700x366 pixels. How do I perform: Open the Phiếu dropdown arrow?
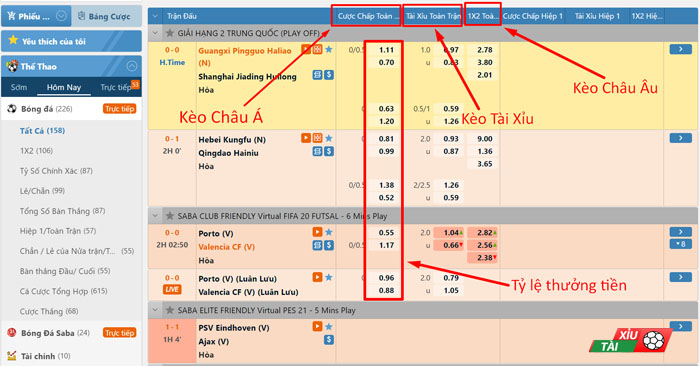tap(62, 16)
